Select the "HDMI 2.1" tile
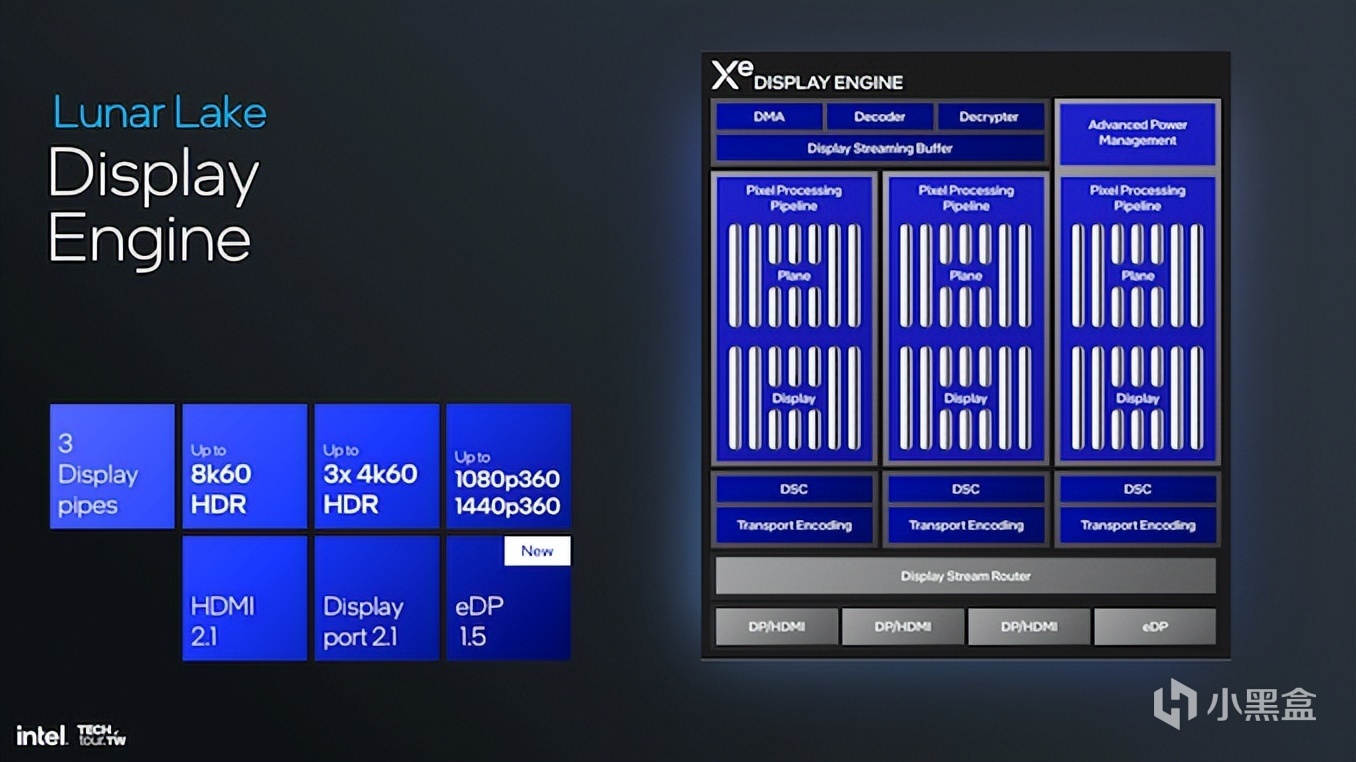Image resolution: width=1356 pixels, height=762 pixels. pyautogui.click(x=245, y=598)
